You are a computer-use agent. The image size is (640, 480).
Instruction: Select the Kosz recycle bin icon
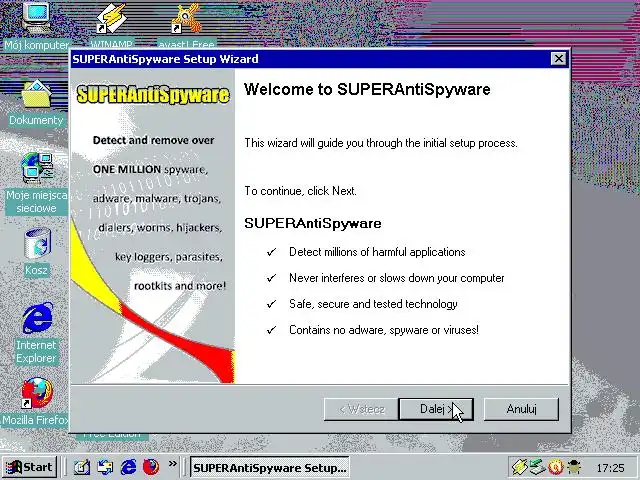pyautogui.click(x=37, y=252)
